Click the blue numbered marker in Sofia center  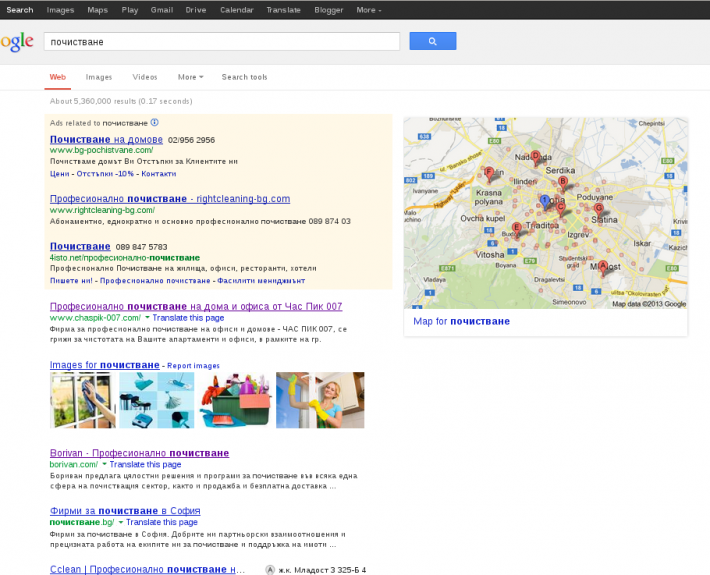tap(545, 202)
